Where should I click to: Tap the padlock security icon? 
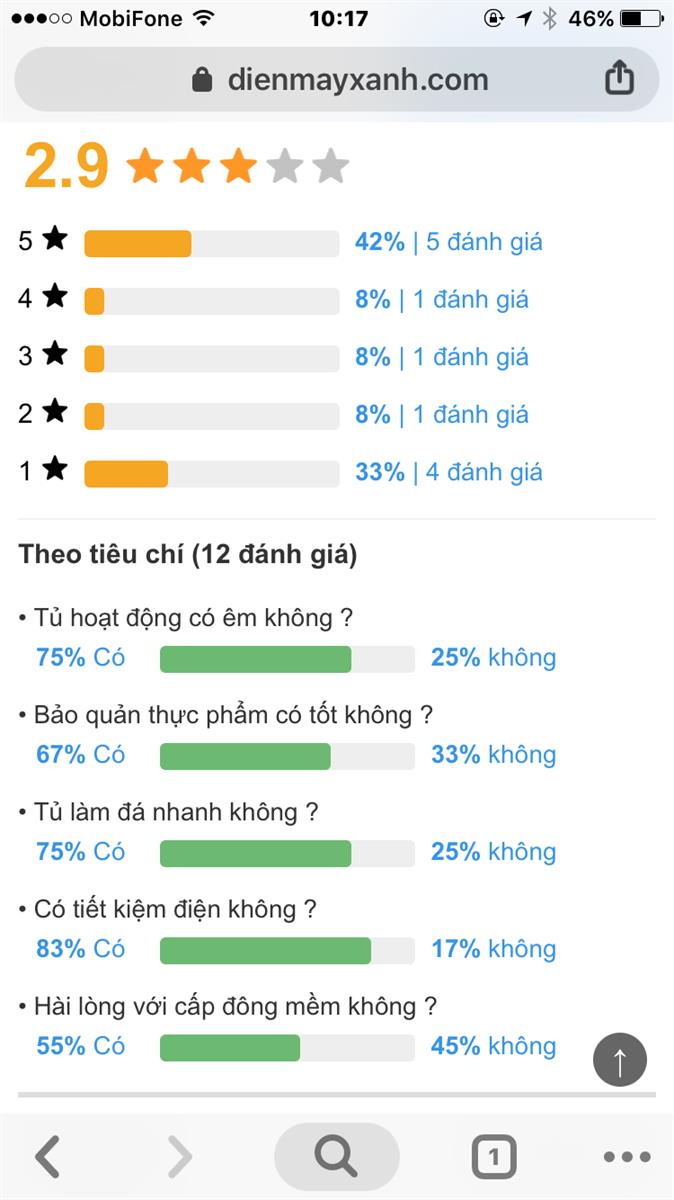(203, 80)
